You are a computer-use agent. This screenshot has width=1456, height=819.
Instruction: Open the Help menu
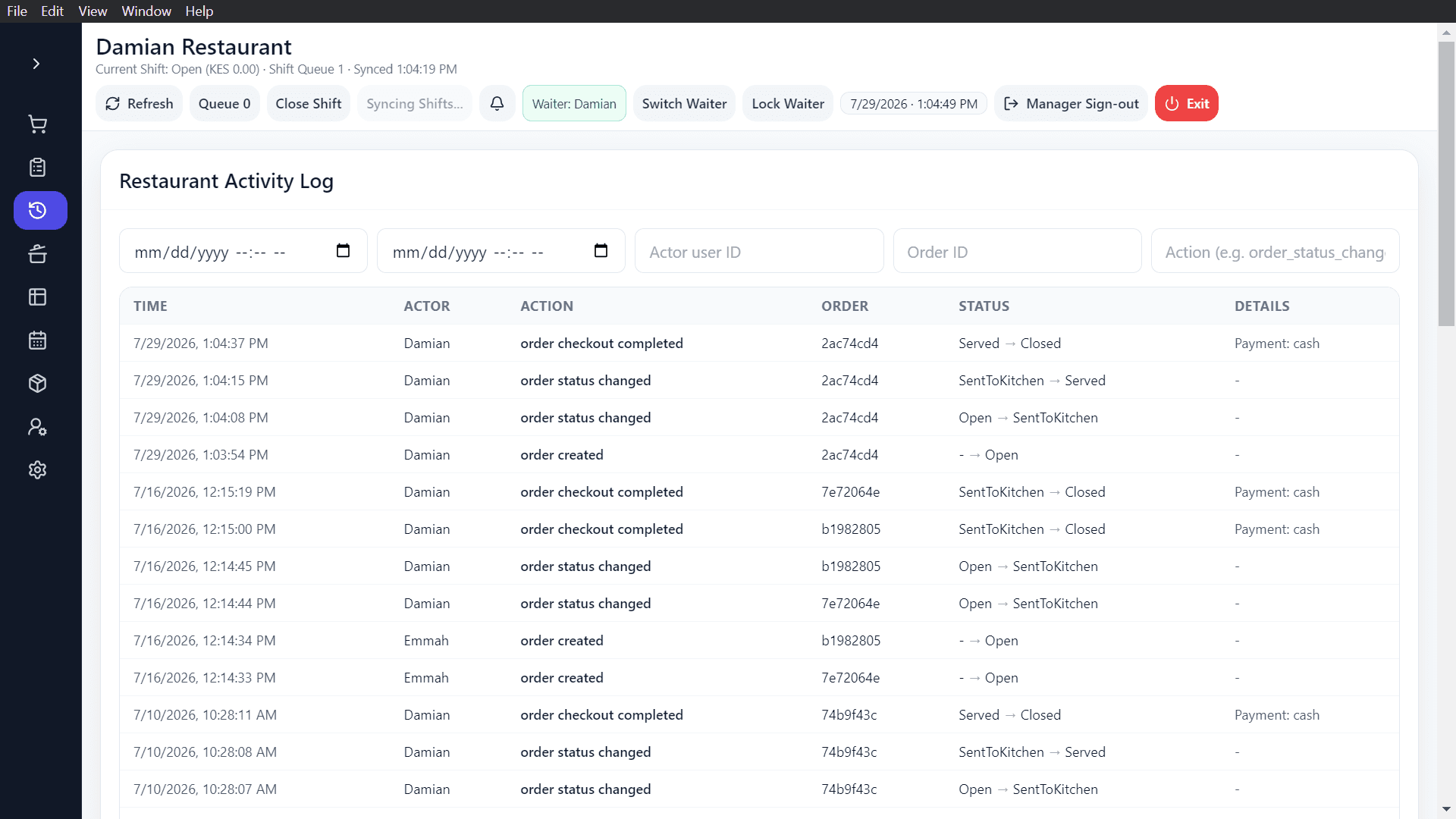[x=199, y=11]
